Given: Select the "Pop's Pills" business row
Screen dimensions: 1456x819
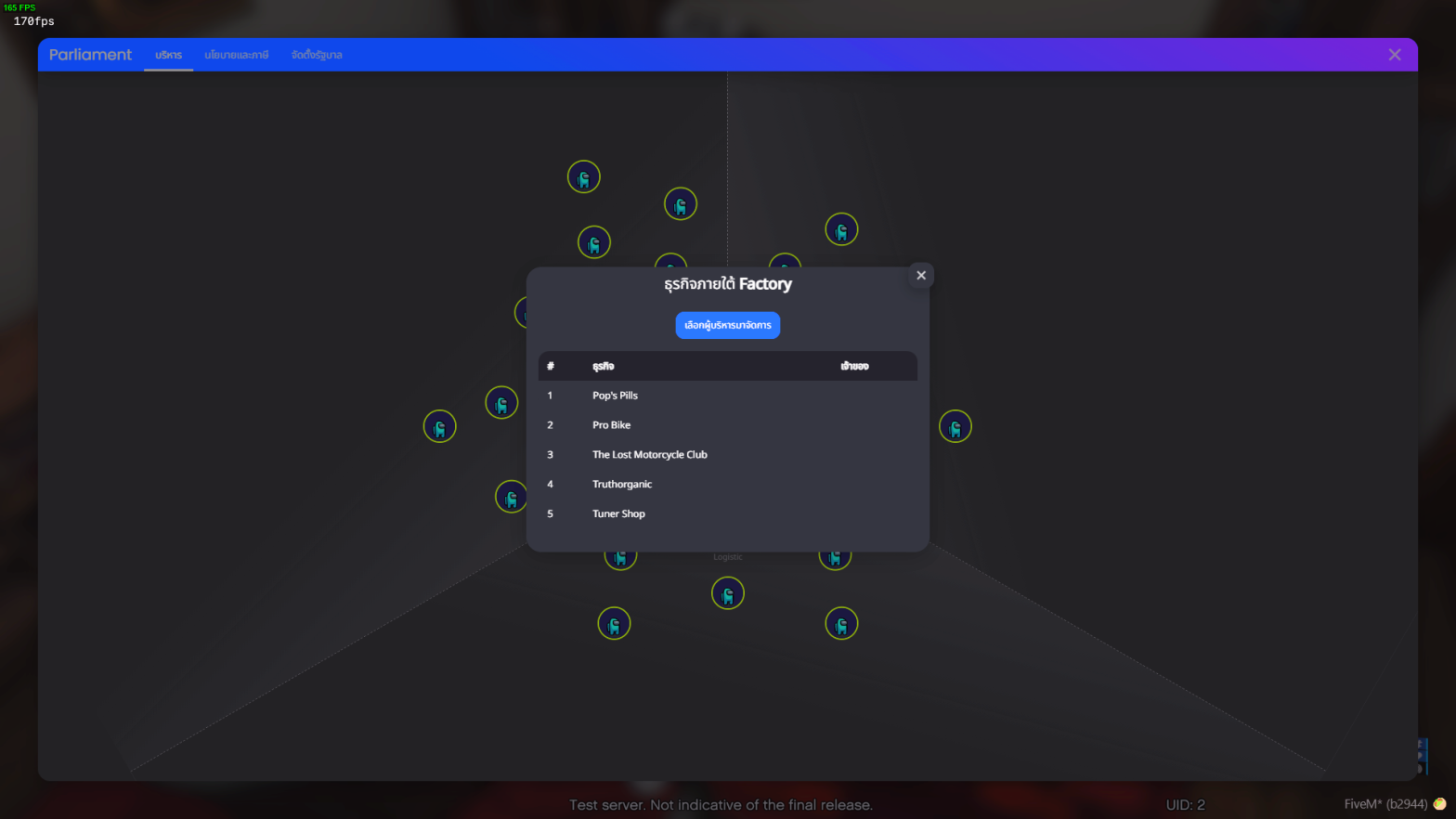Looking at the screenshot, I should tap(728, 396).
